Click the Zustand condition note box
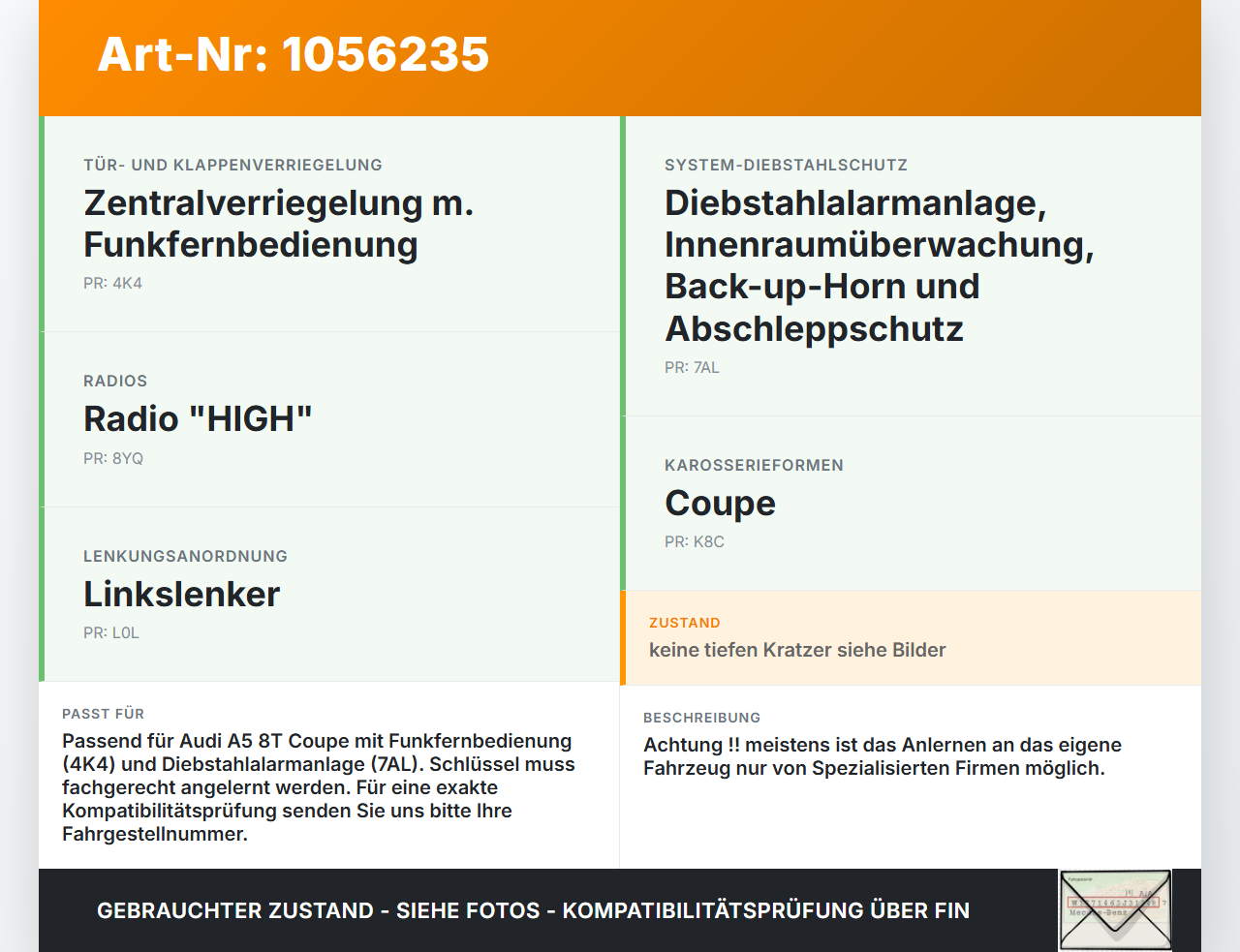The height and width of the screenshot is (952, 1240). (x=911, y=638)
